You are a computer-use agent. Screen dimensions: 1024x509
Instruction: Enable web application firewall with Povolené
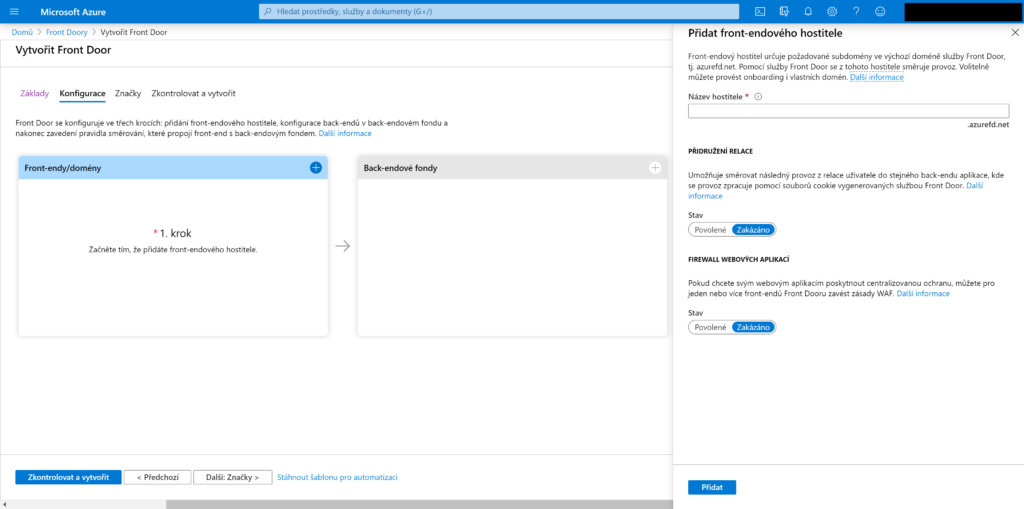coord(710,327)
